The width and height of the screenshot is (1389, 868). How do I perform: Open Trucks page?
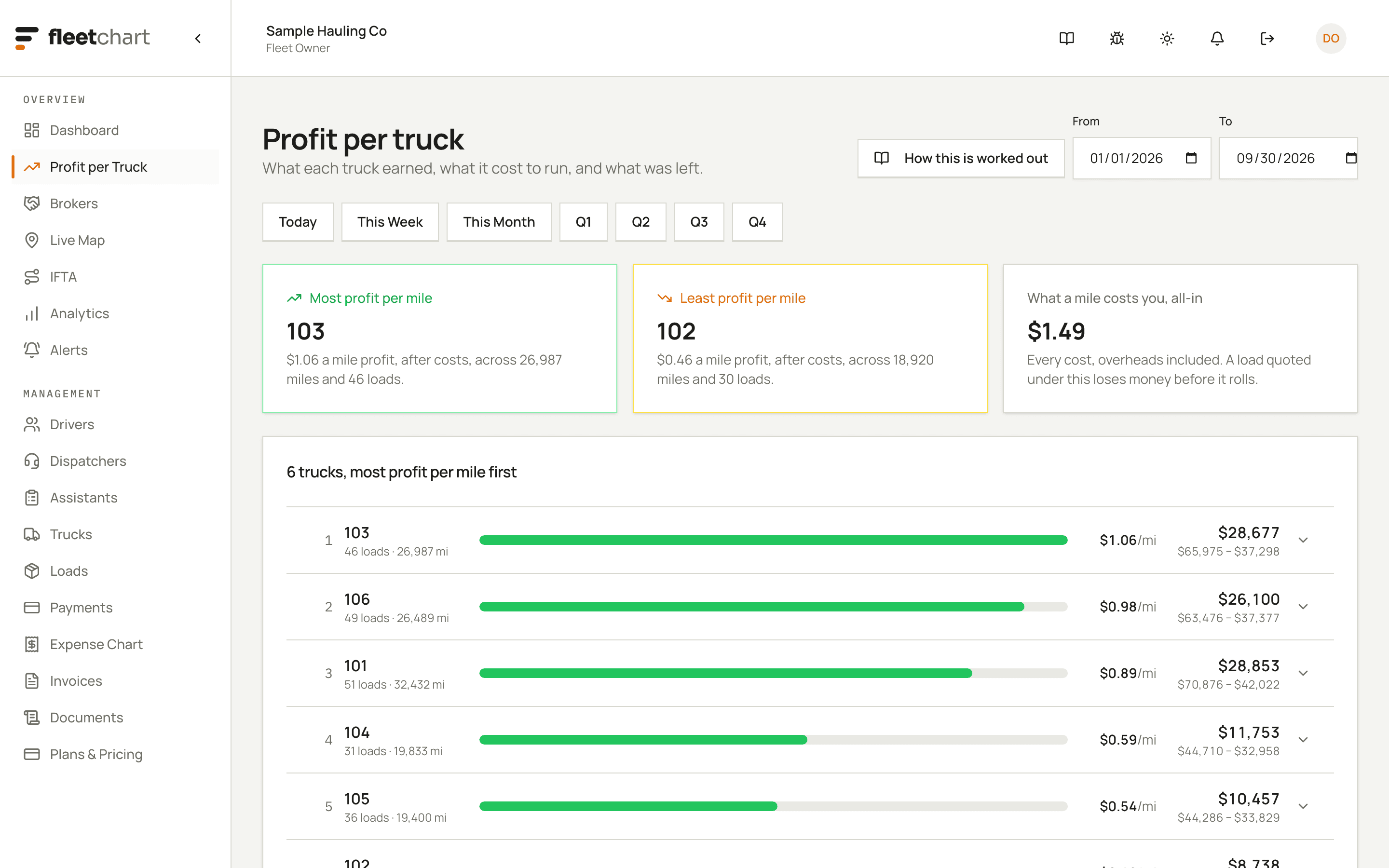[115, 534]
